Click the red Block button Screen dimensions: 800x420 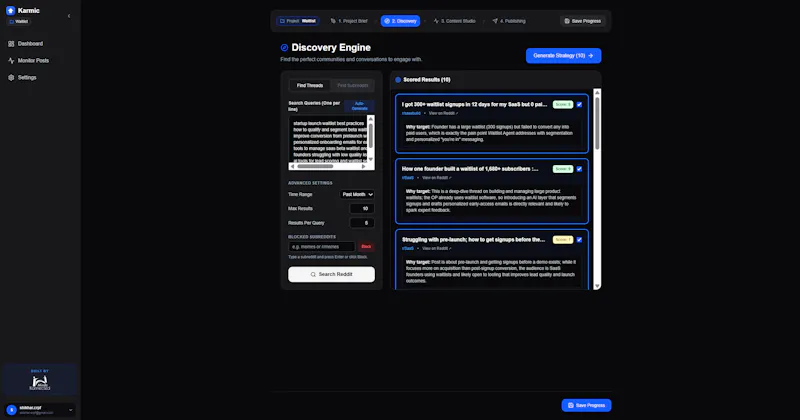pos(366,246)
